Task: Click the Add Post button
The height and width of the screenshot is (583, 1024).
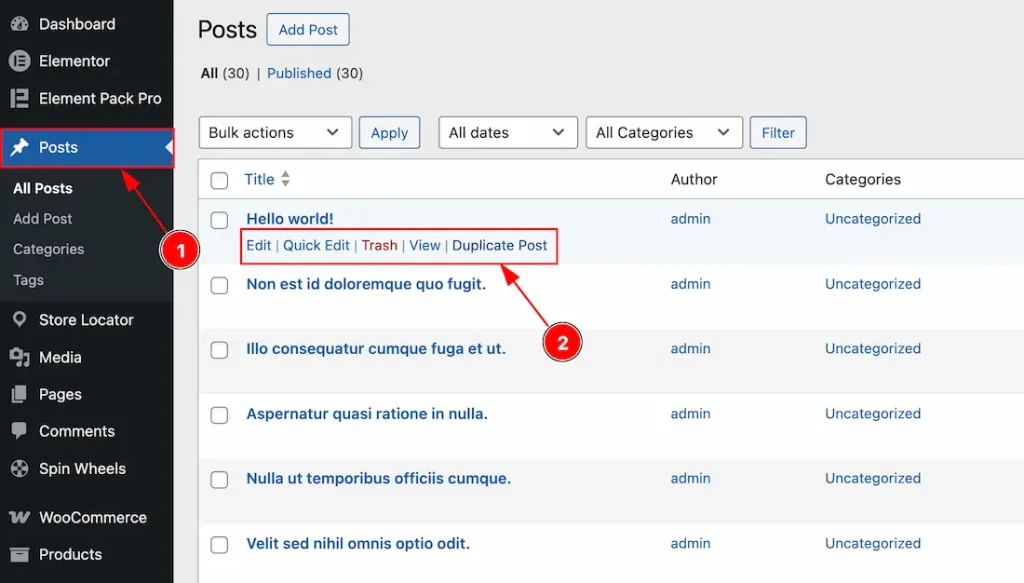Action: coord(308,30)
